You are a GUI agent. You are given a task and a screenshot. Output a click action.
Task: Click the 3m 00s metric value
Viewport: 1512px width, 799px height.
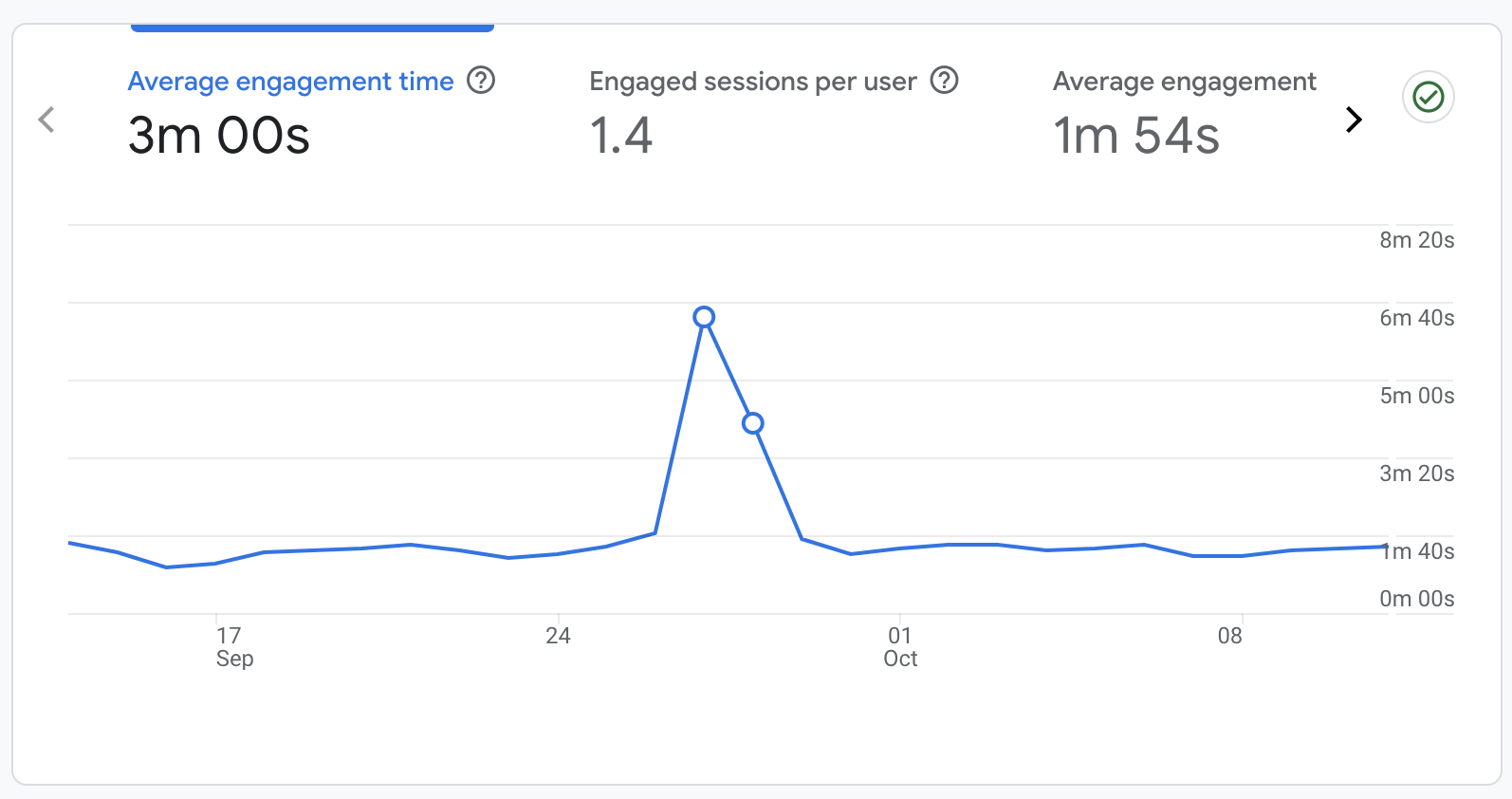point(219,135)
